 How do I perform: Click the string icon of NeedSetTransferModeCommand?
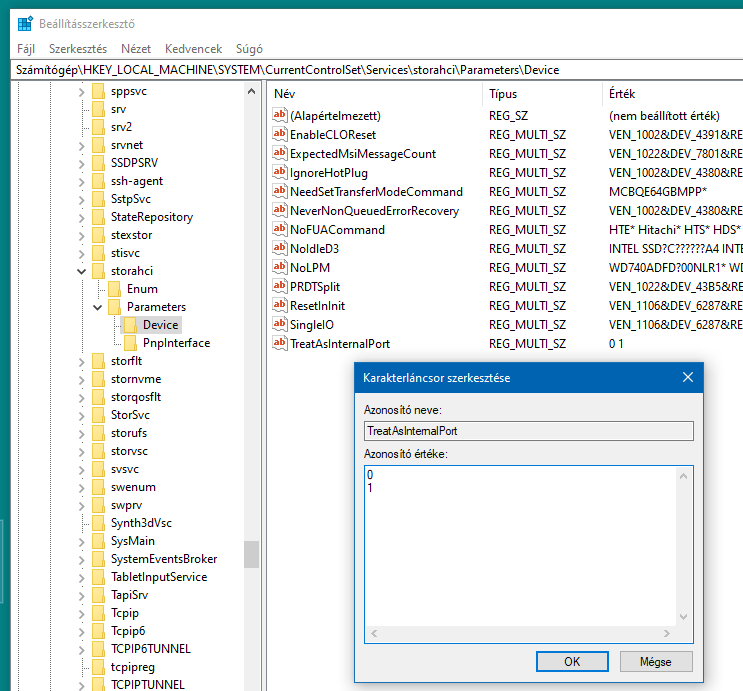tap(280, 191)
